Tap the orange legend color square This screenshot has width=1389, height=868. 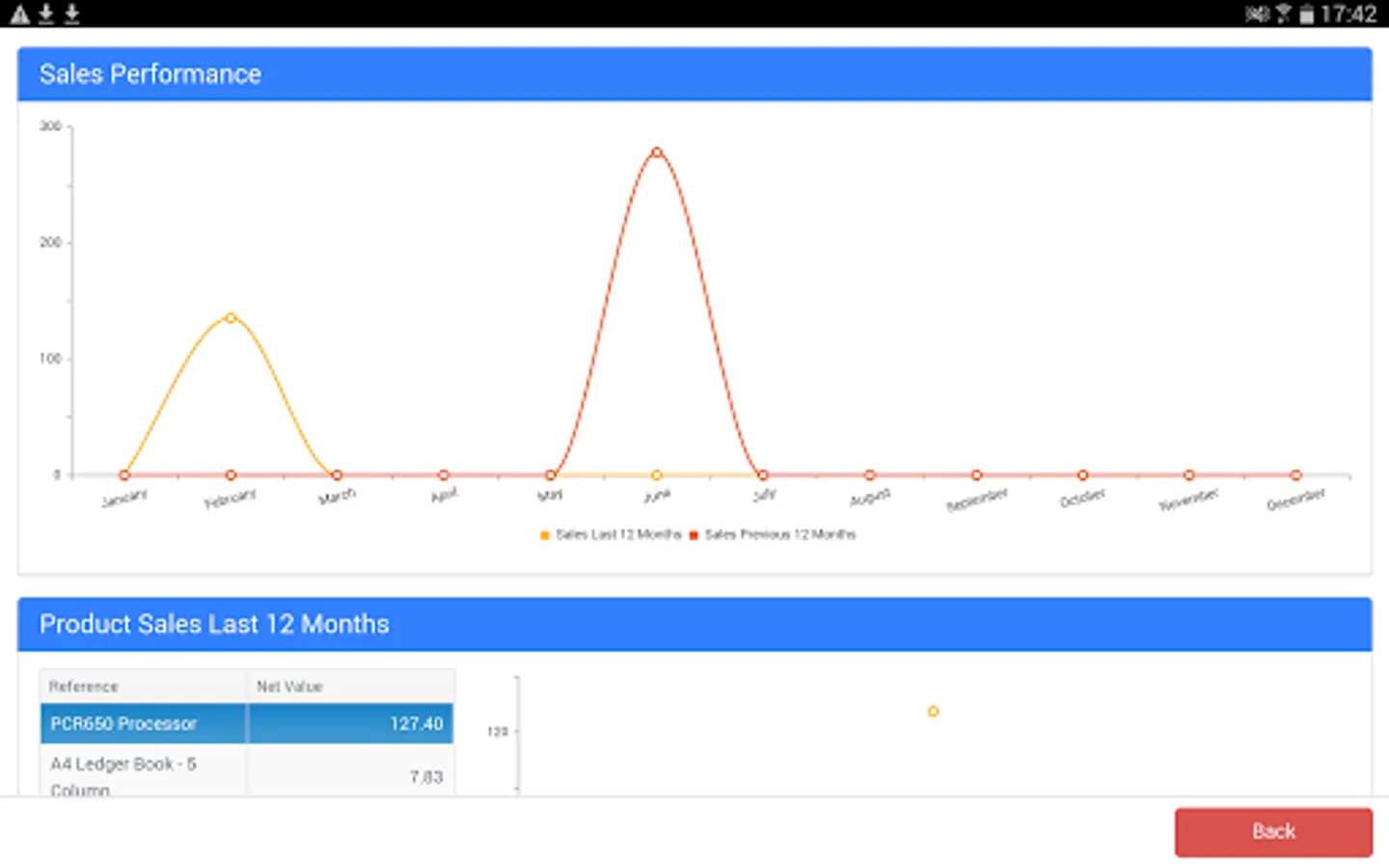click(545, 534)
